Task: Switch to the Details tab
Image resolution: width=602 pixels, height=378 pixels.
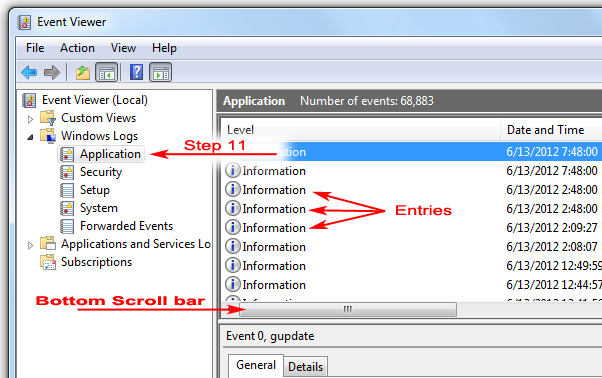Action: point(306,367)
